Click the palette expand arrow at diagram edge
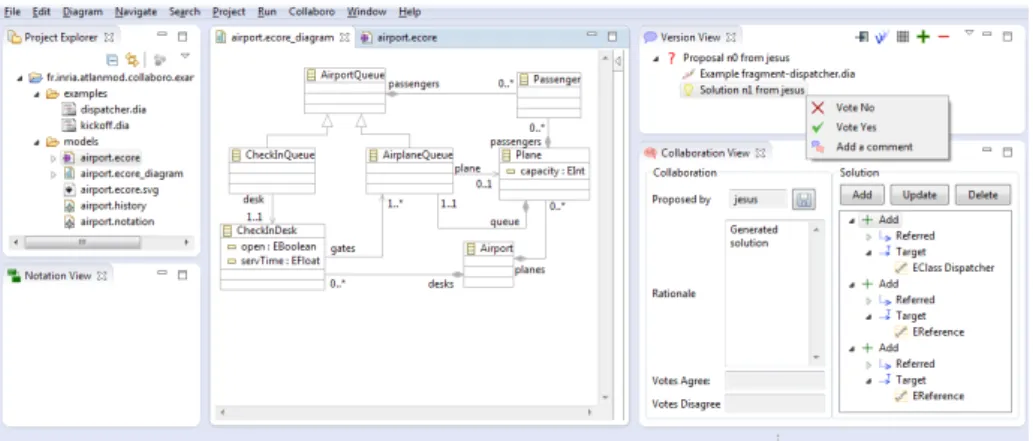The image size is (1033, 441). (x=618, y=62)
